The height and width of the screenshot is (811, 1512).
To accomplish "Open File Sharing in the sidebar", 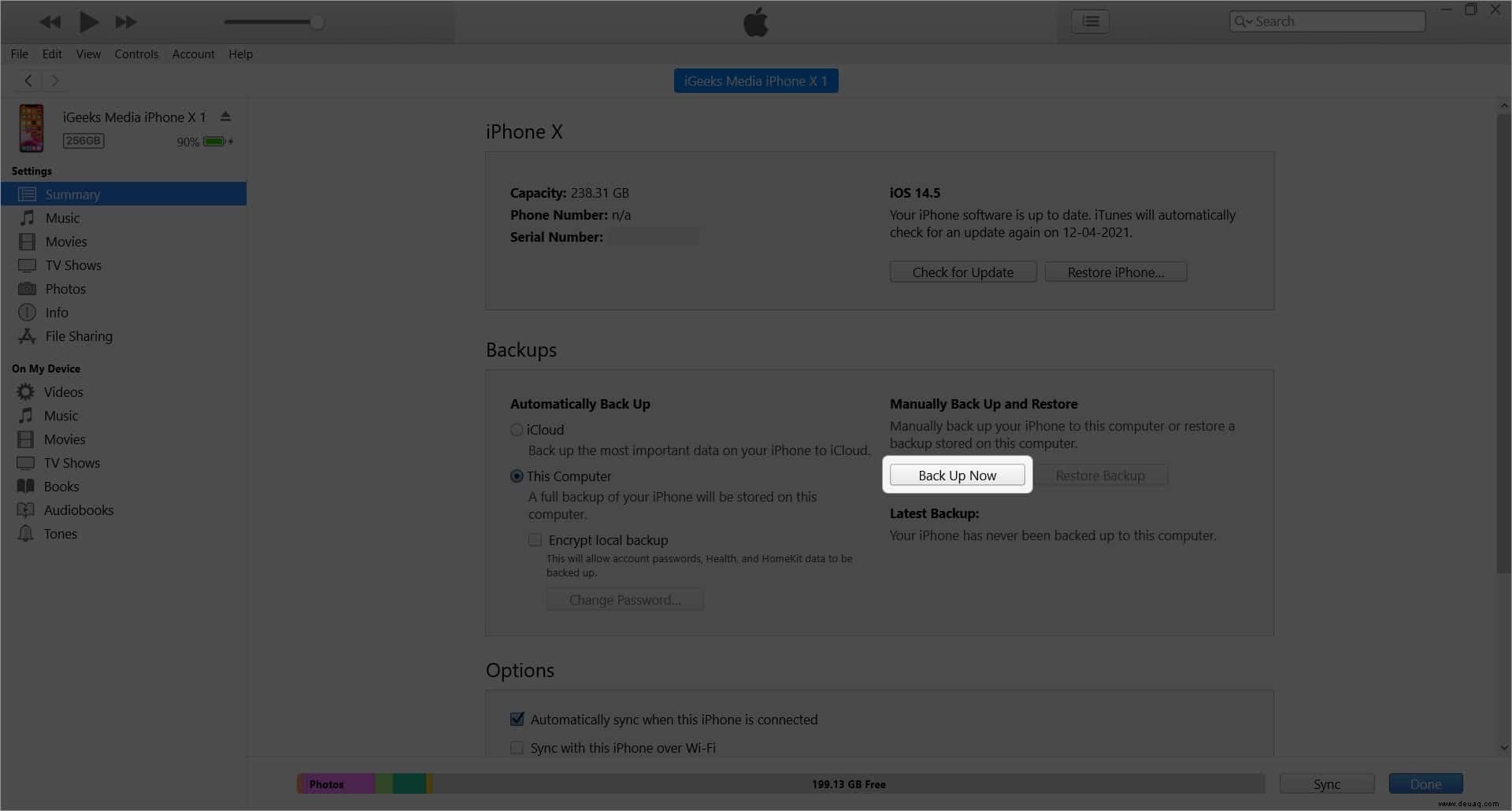I will pos(124,336).
